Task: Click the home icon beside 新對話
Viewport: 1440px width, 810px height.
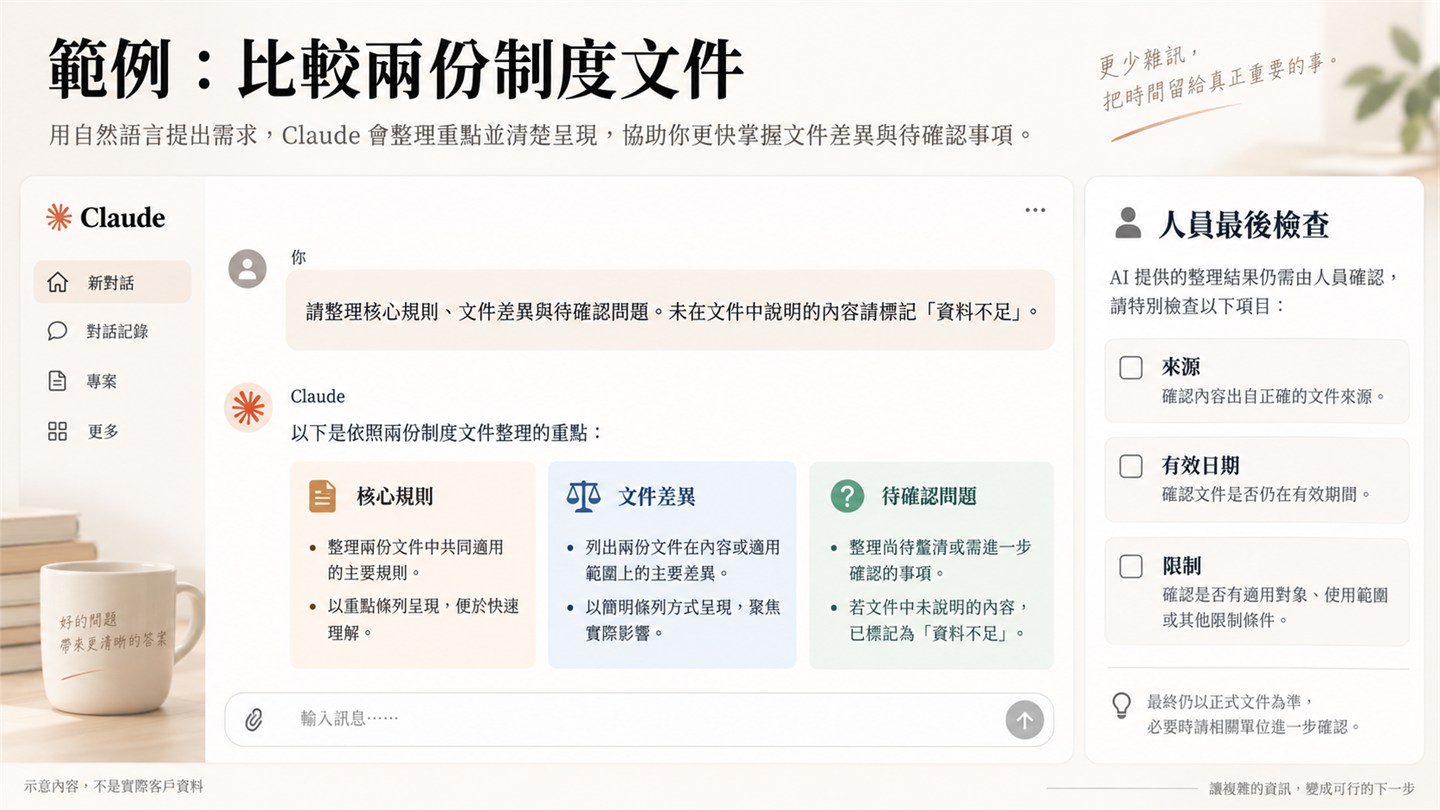Action: click(58, 283)
